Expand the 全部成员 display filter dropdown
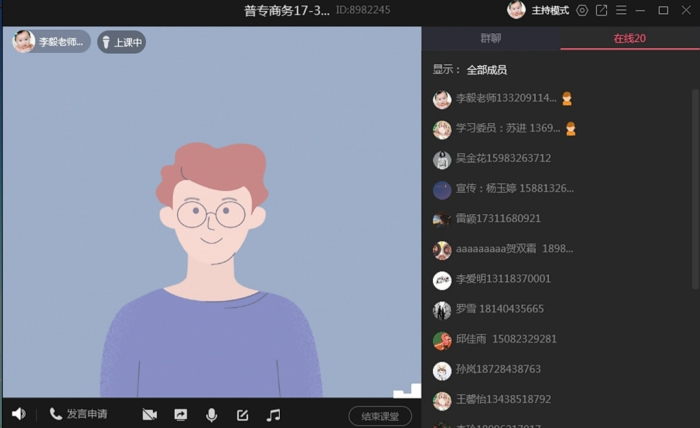 [486, 70]
